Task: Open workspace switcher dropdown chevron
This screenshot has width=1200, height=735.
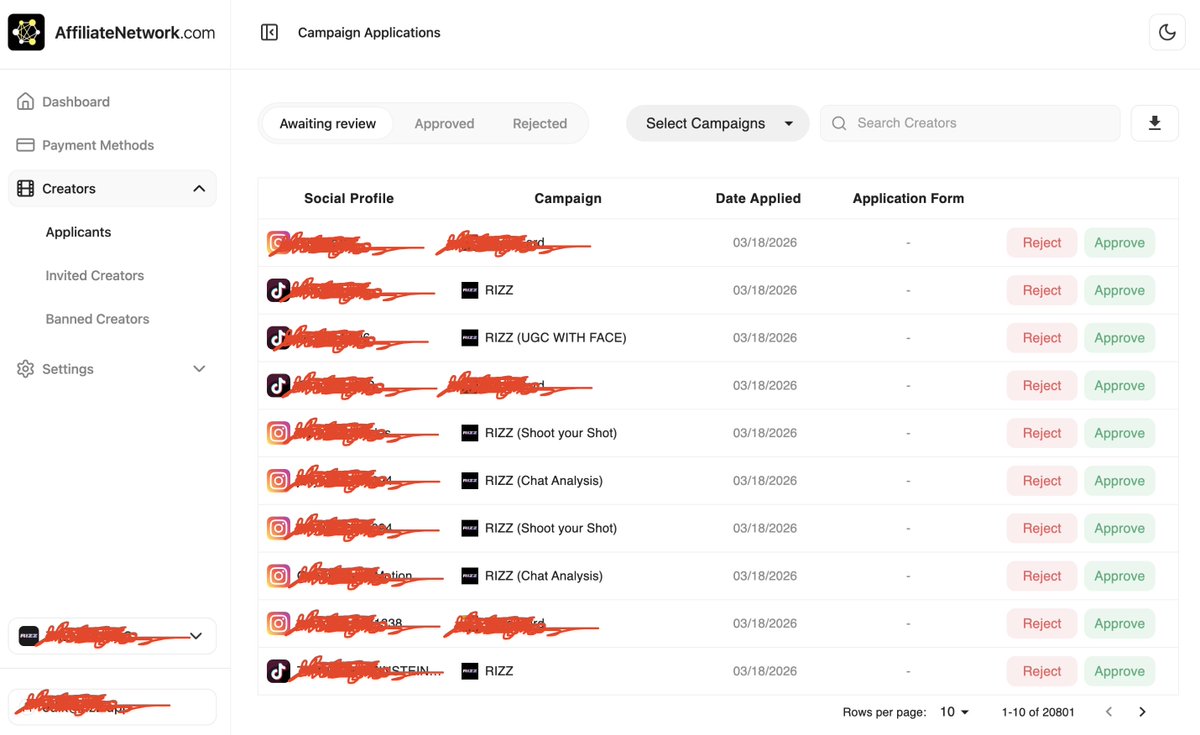Action: (196, 636)
